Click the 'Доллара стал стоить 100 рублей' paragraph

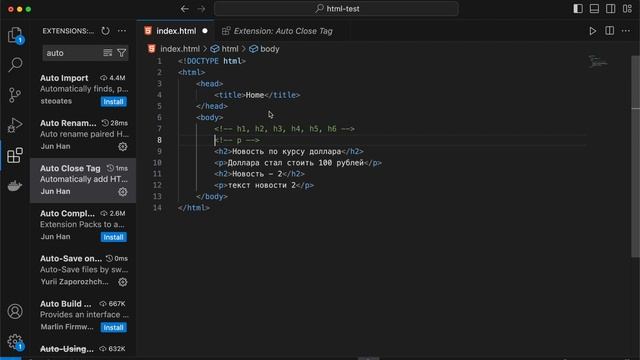(298, 163)
